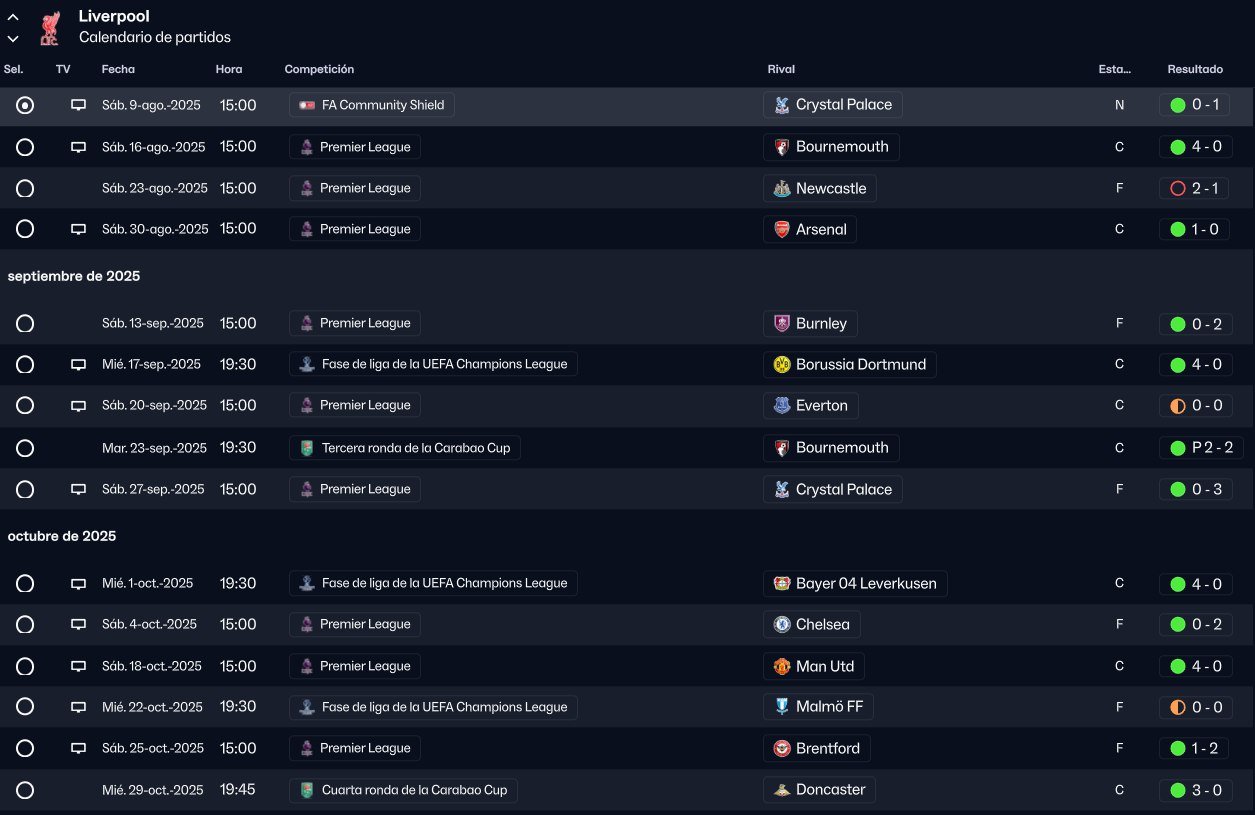The image size is (1255, 815).
Task: Click the Man Utd crest icon
Action: coord(781,667)
